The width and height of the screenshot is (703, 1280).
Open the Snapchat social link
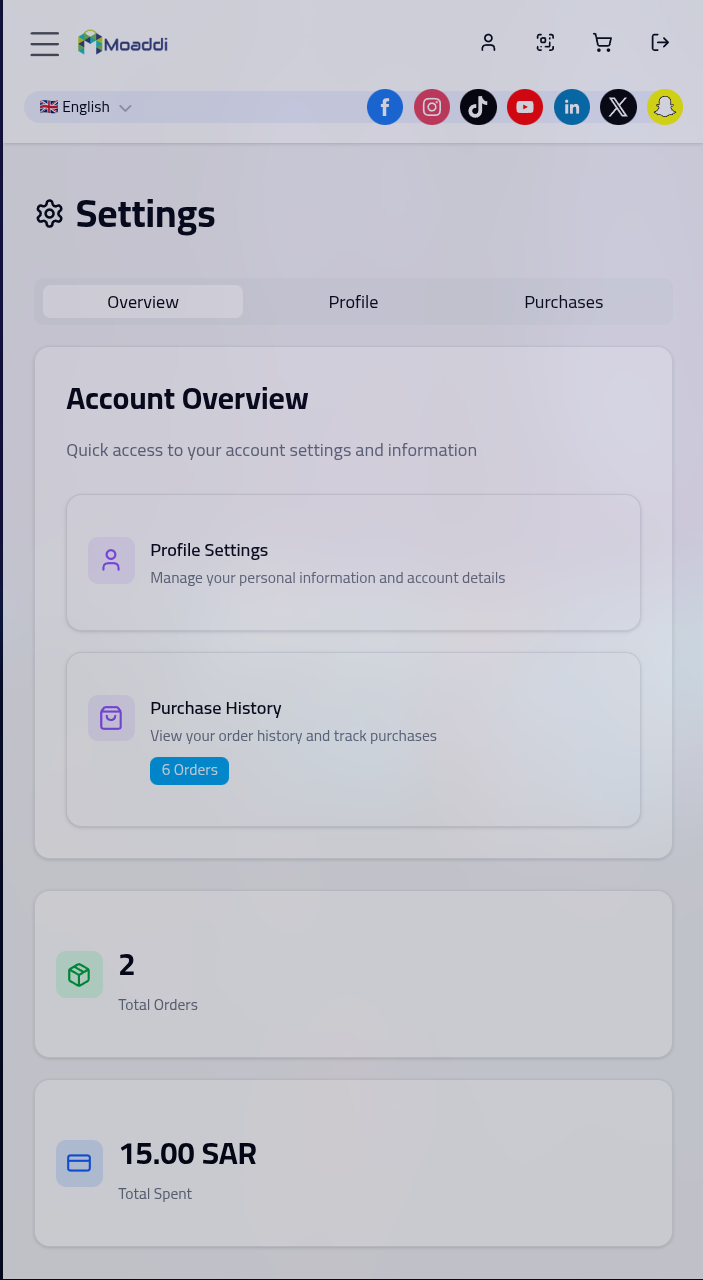(x=665, y=107)
